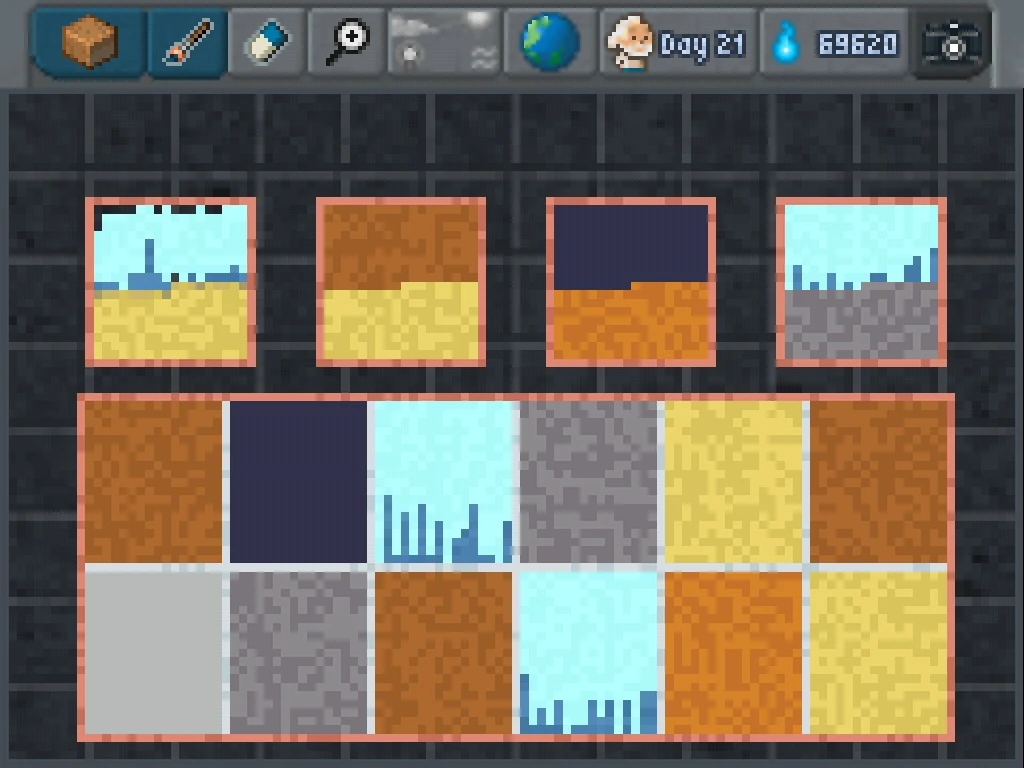This screenshot has width=1024, height=768.
Task: Pick the bright orange clay swatch
Action: [x=733, y=653]
